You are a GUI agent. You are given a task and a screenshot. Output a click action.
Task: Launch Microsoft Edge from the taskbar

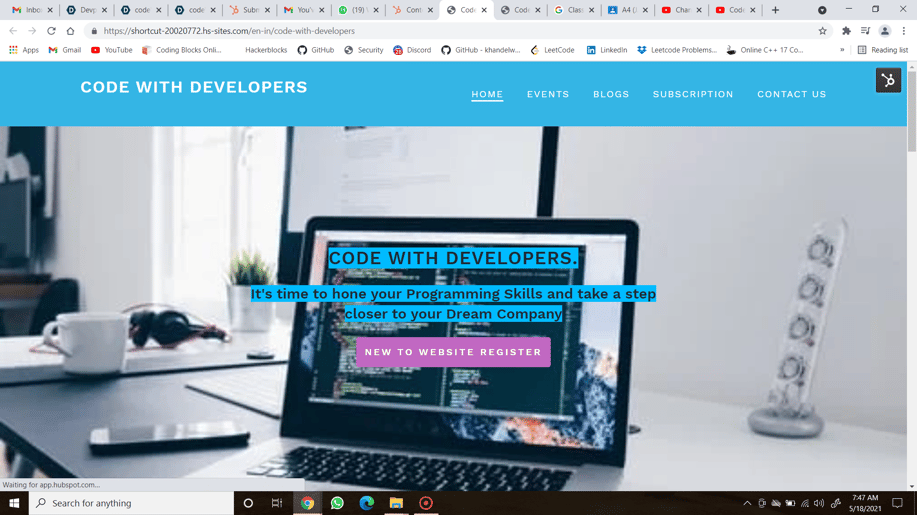coord(367,503)
